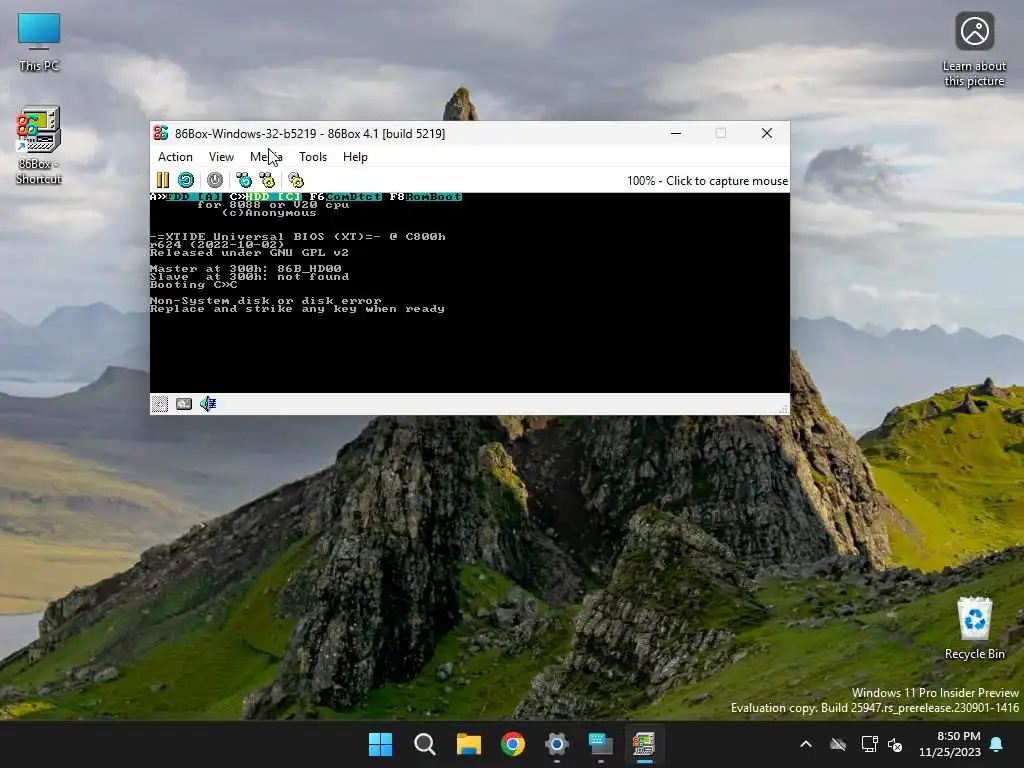The image size is (1024, 768).
Task: Click the resize grip in 86Box status bar
Action: tap(783, 409)
